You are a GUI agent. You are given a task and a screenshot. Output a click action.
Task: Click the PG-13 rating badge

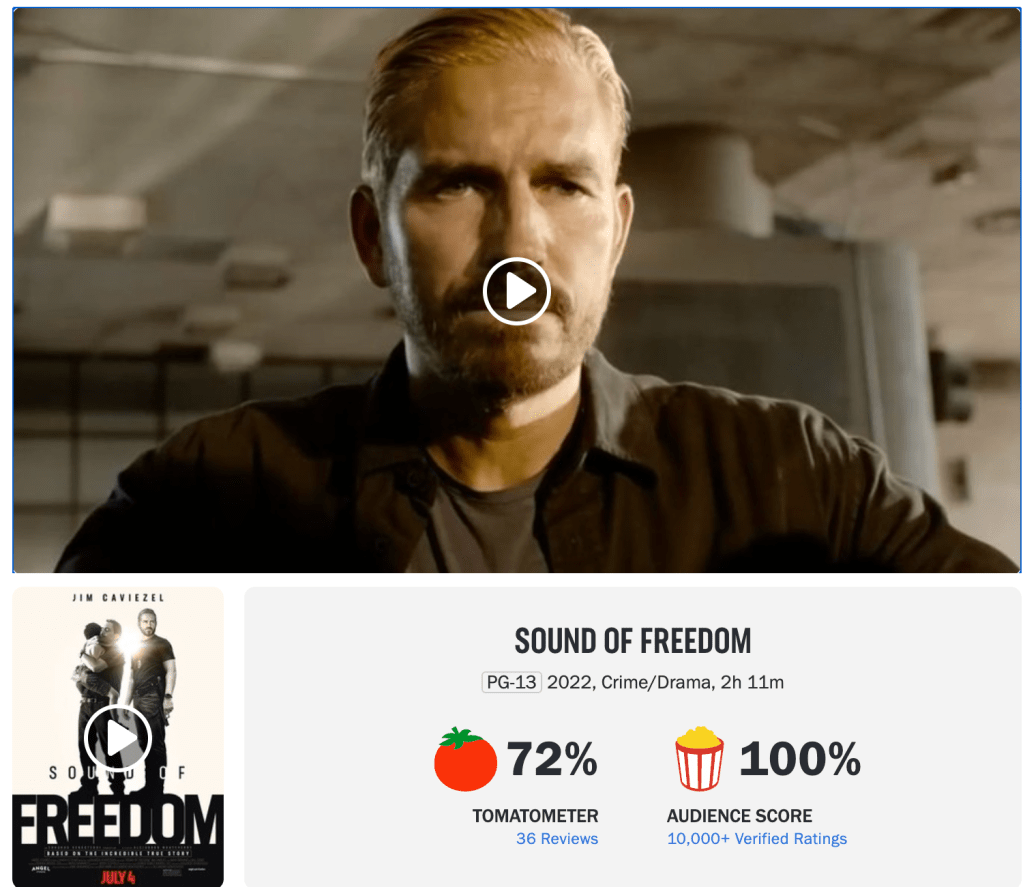512,682
